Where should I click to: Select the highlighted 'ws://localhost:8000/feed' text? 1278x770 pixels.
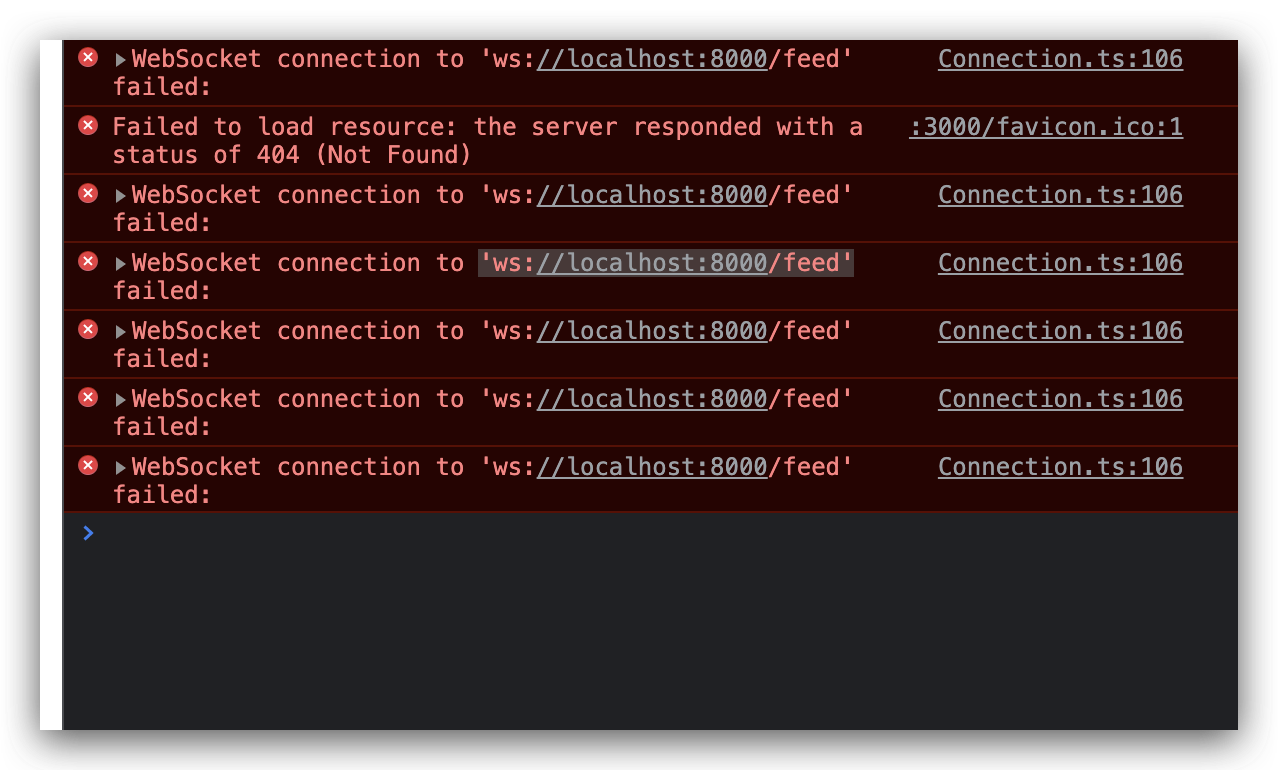click(665, 262)
